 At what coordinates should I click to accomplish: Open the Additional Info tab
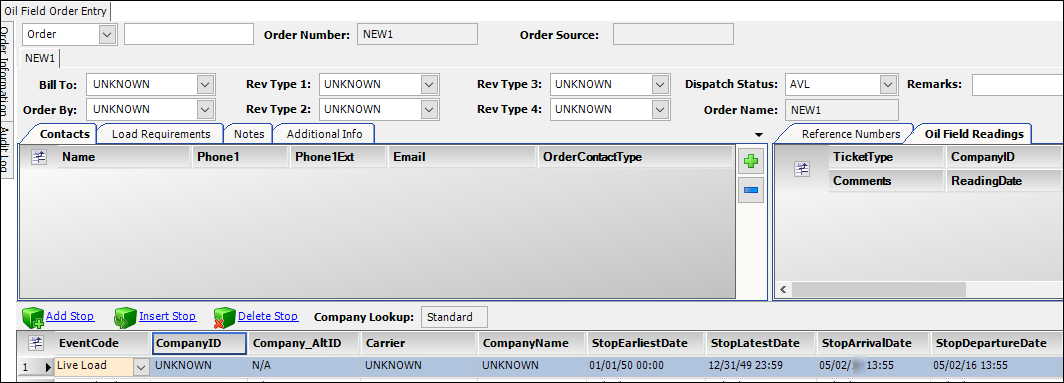324,134
